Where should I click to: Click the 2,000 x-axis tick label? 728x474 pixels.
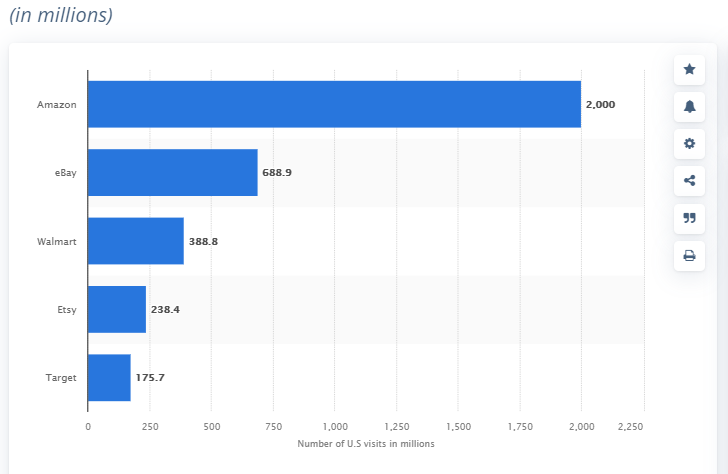(x=582, y=427)
